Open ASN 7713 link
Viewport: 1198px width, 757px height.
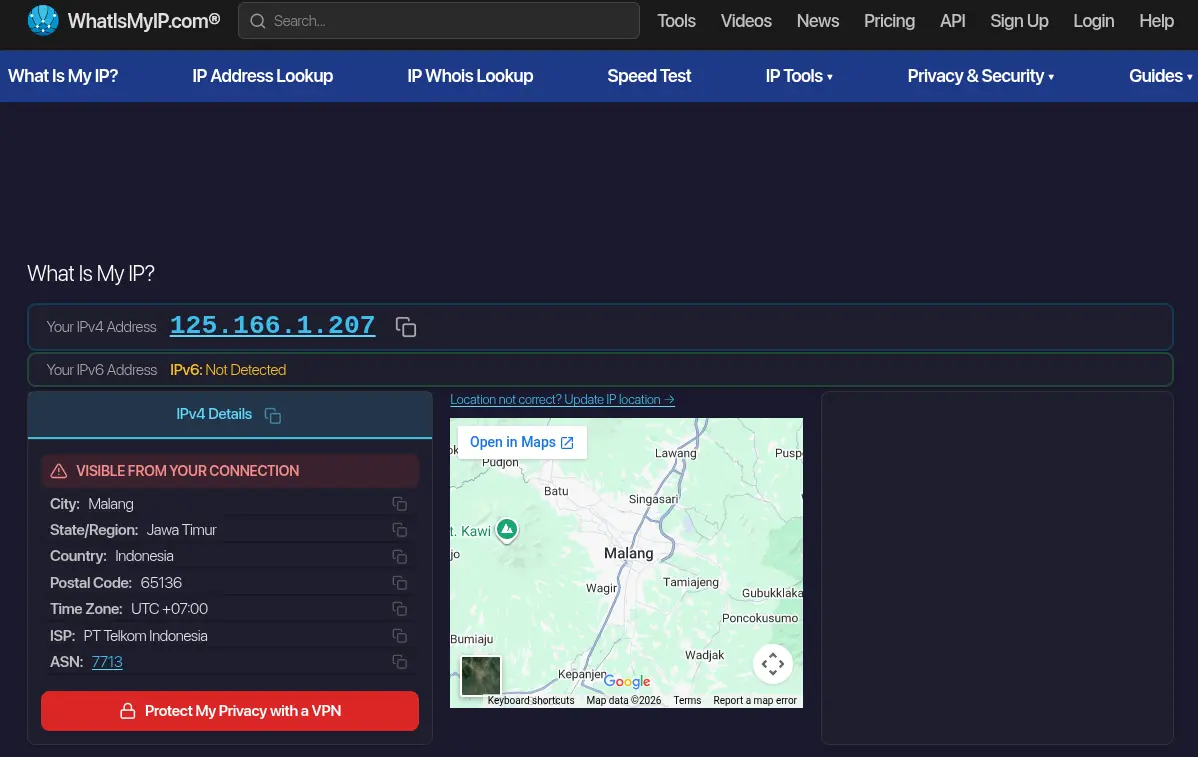pyautogui.click(x=107, y=662)
